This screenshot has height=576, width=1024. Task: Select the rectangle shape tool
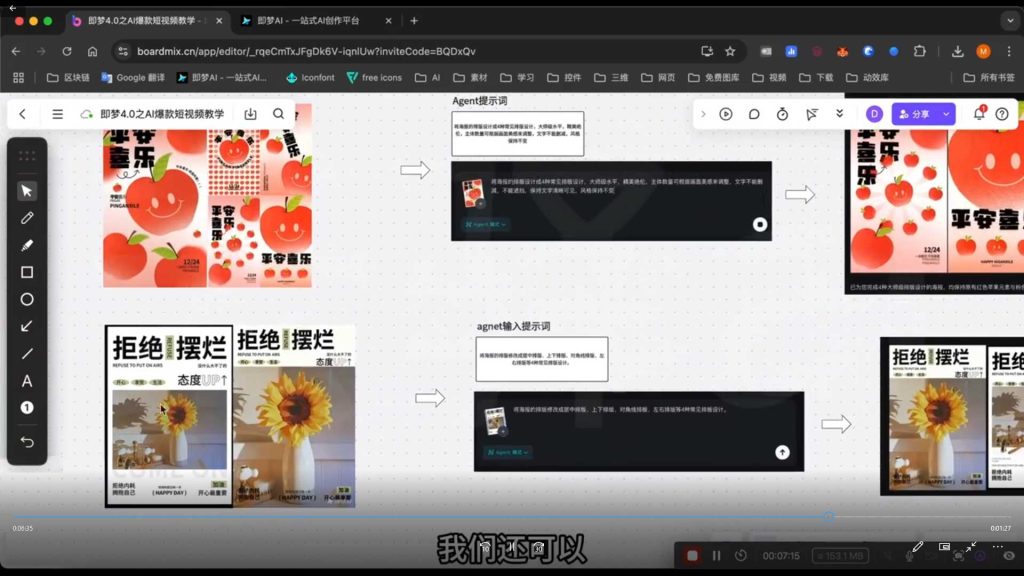(x=27, y=271)
